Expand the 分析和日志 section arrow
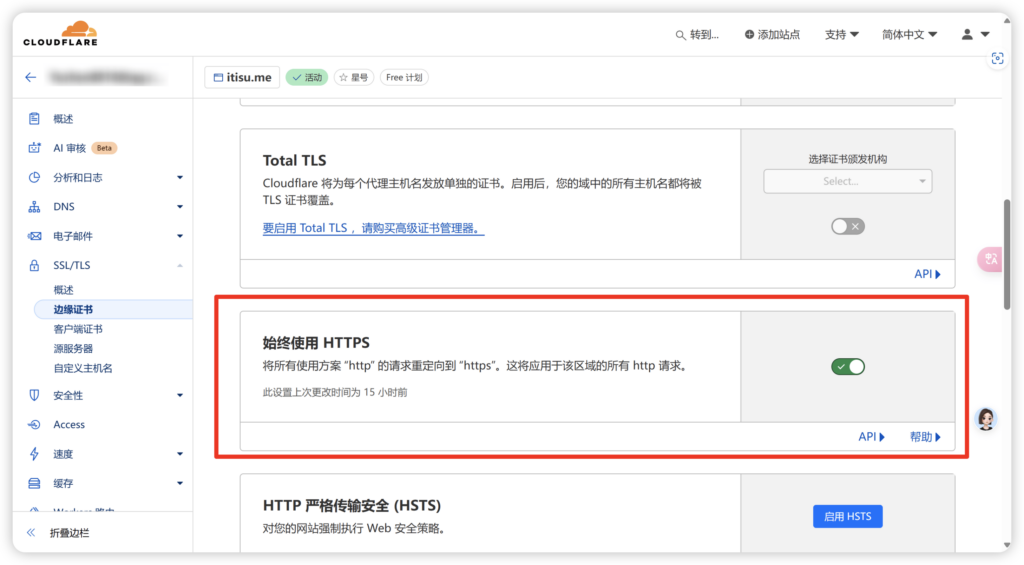The width and height of the screenshot is (1024, 565). tap(180, 177)
